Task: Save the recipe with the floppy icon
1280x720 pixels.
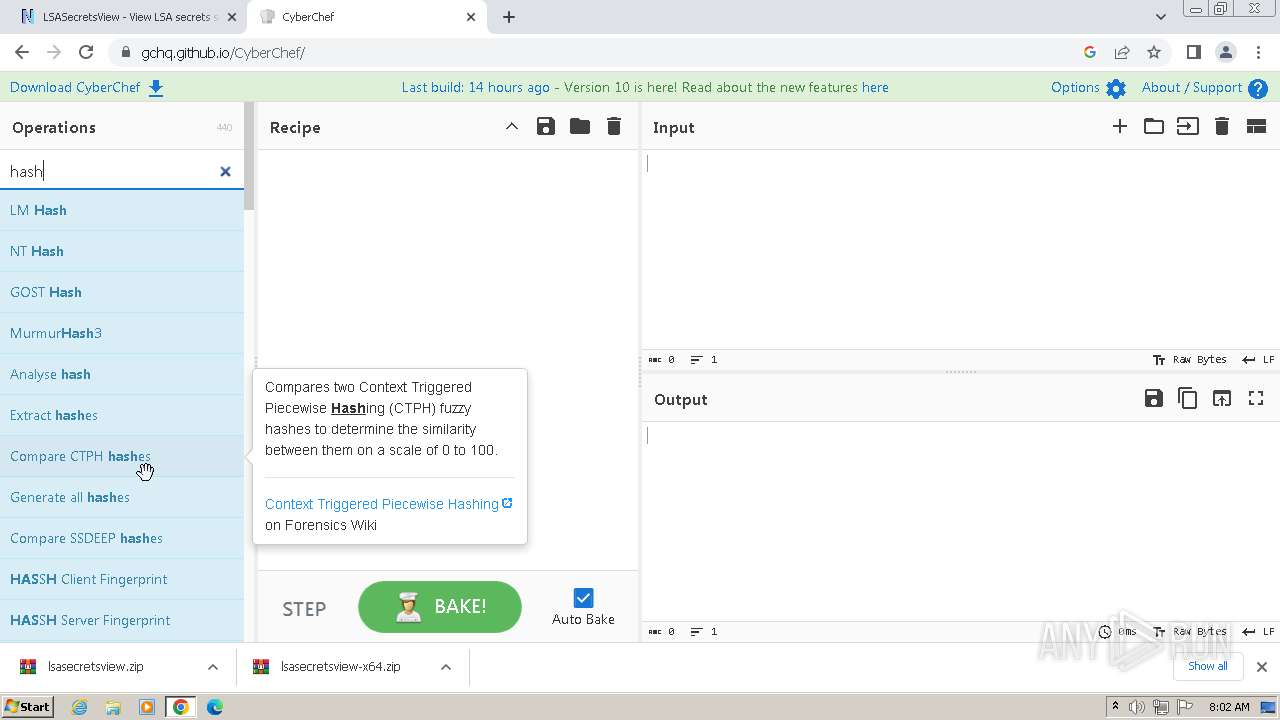Action: pyautogui.click(x=545, y=126)
